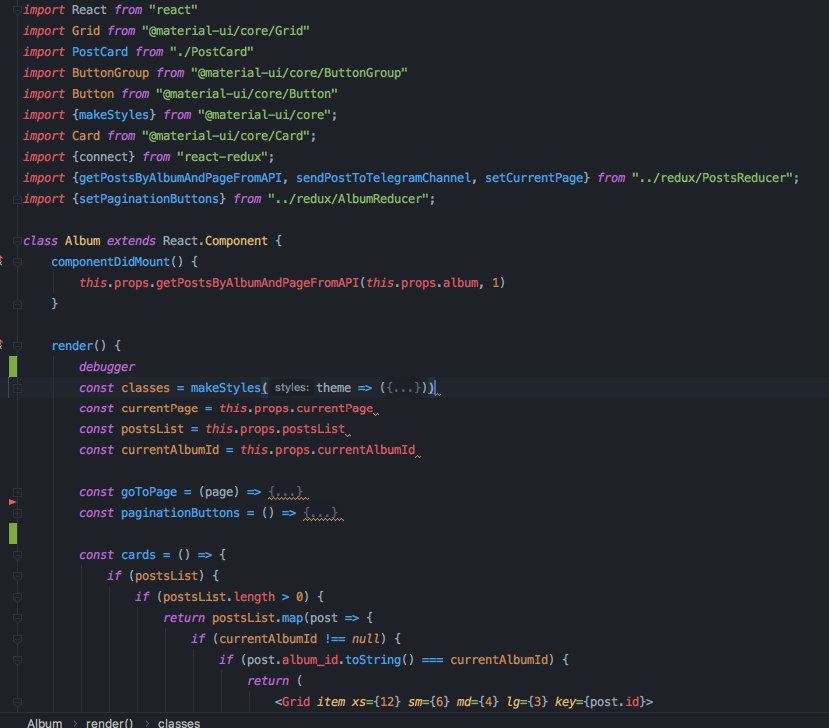The image size is (829, 728).
Task: Click the makeStyles import identifier
Action: tap(114, 115)
